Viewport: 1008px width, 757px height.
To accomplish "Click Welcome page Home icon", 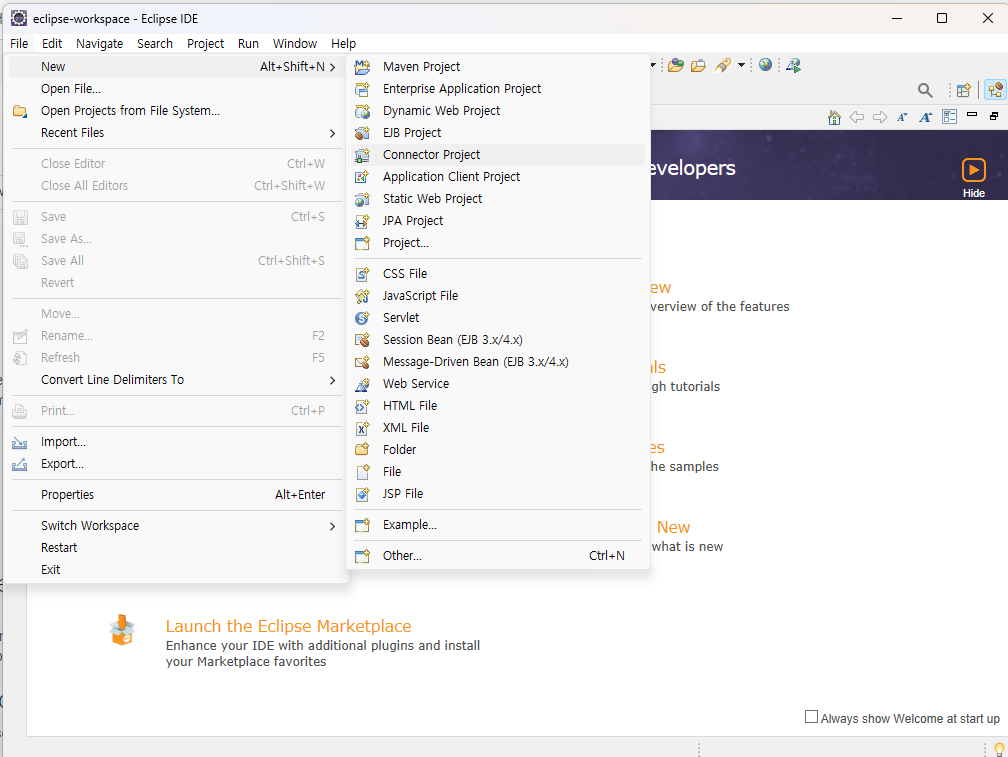I will (x=834, y=117).
